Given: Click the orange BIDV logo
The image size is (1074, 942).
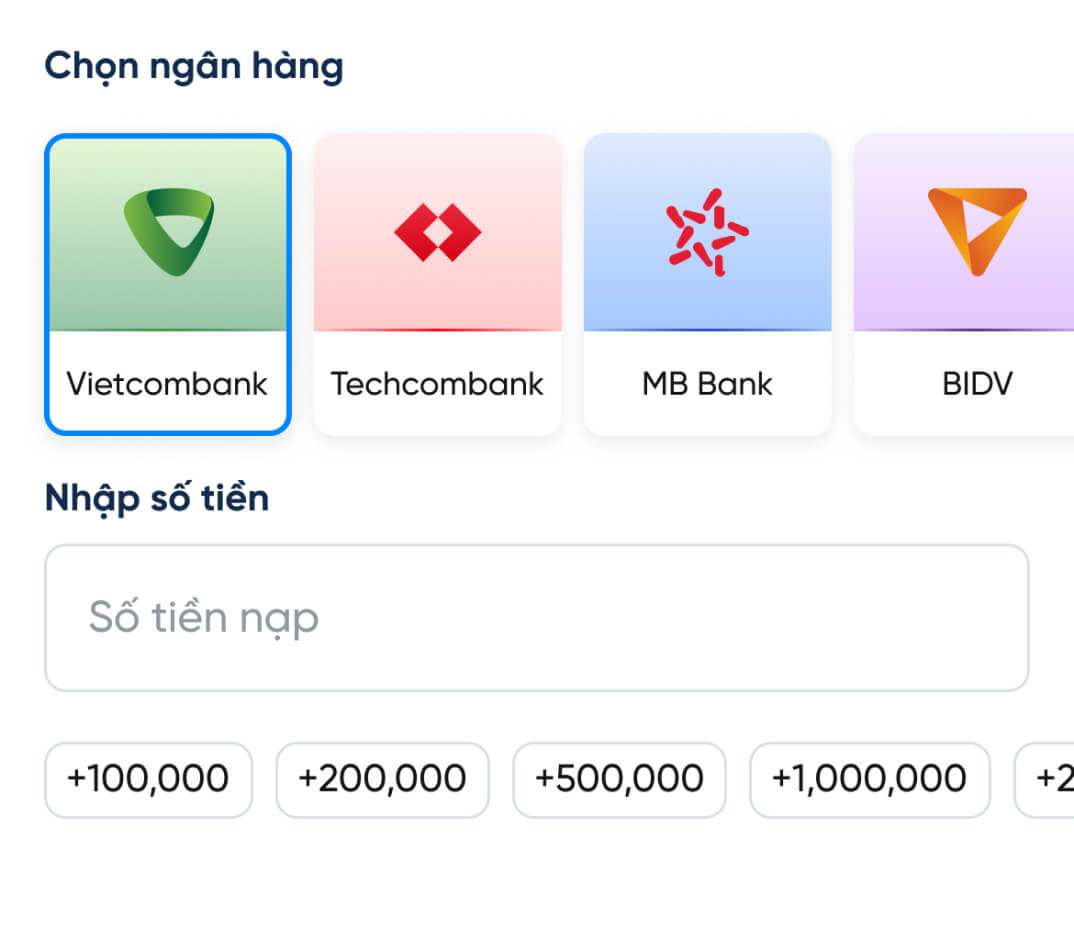Looking at the screenshot, I should click(976, 231).
